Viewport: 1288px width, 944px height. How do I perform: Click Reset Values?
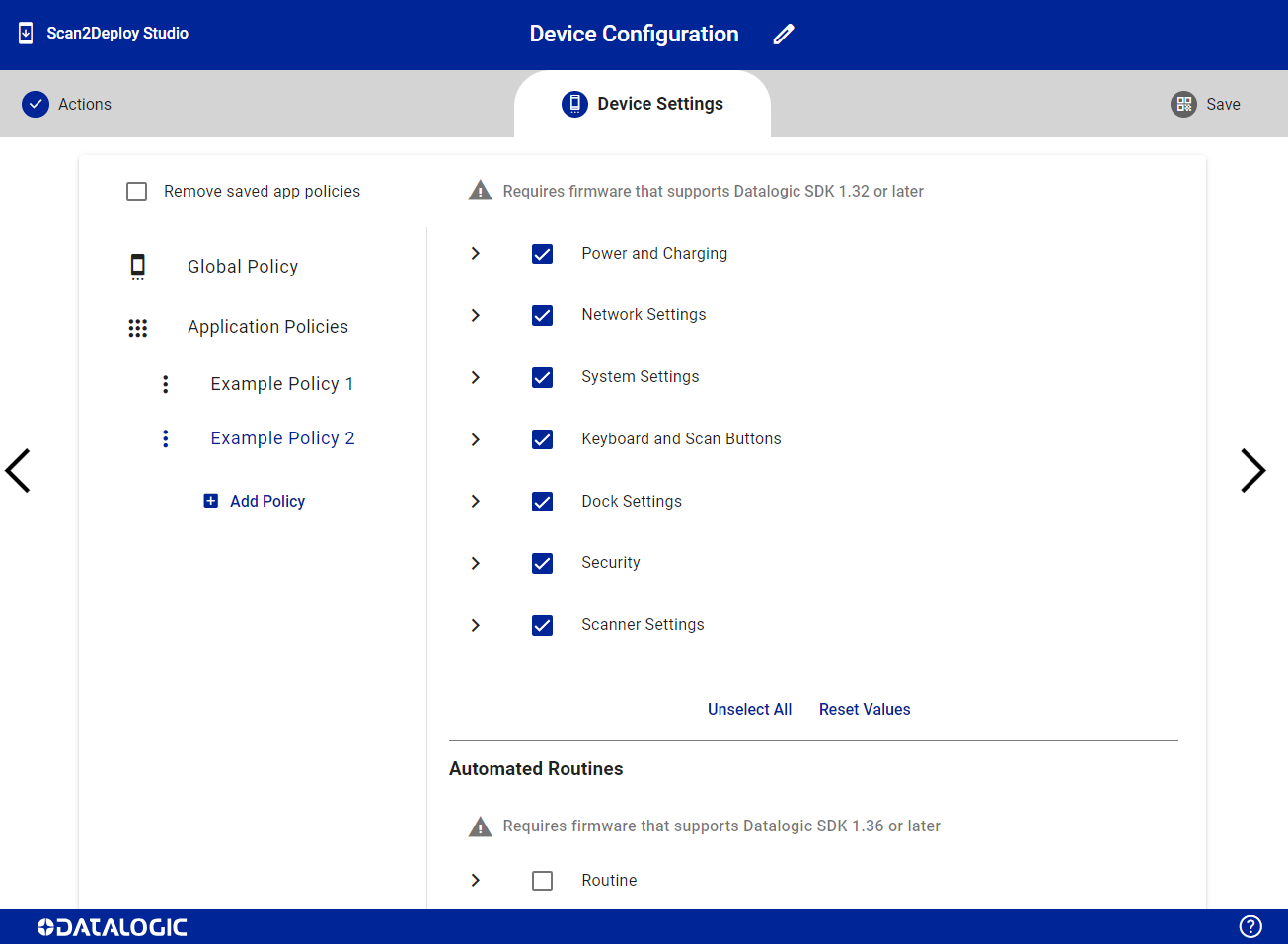click(865, 710)
